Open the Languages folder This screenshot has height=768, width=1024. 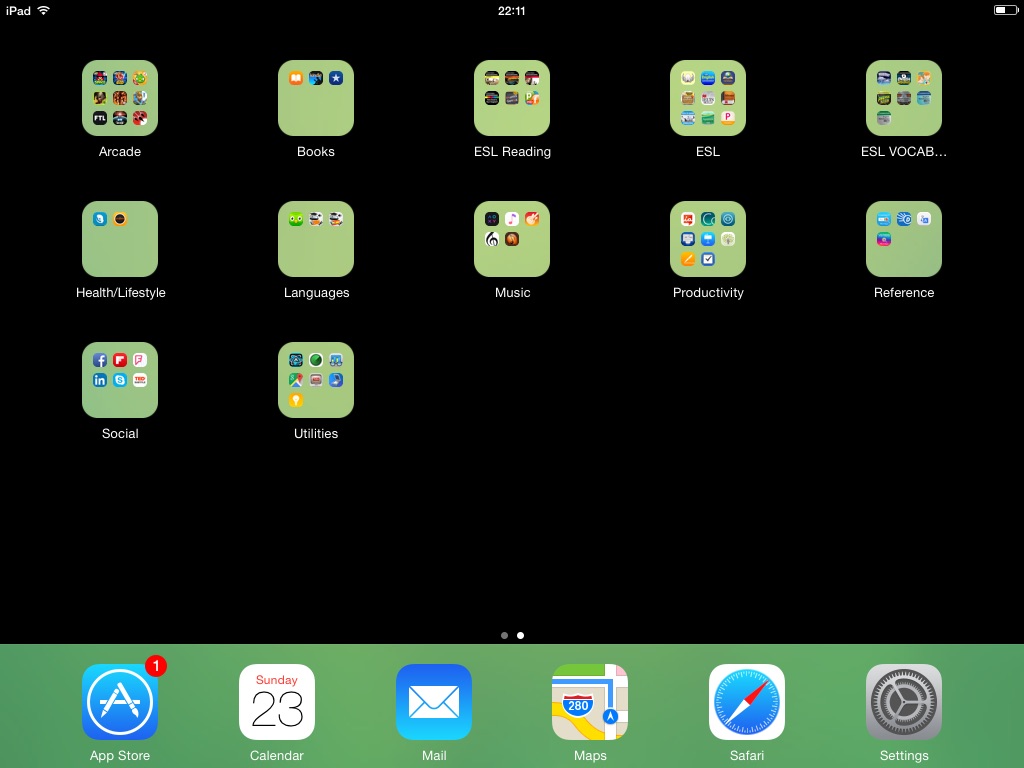click(315, 239)
